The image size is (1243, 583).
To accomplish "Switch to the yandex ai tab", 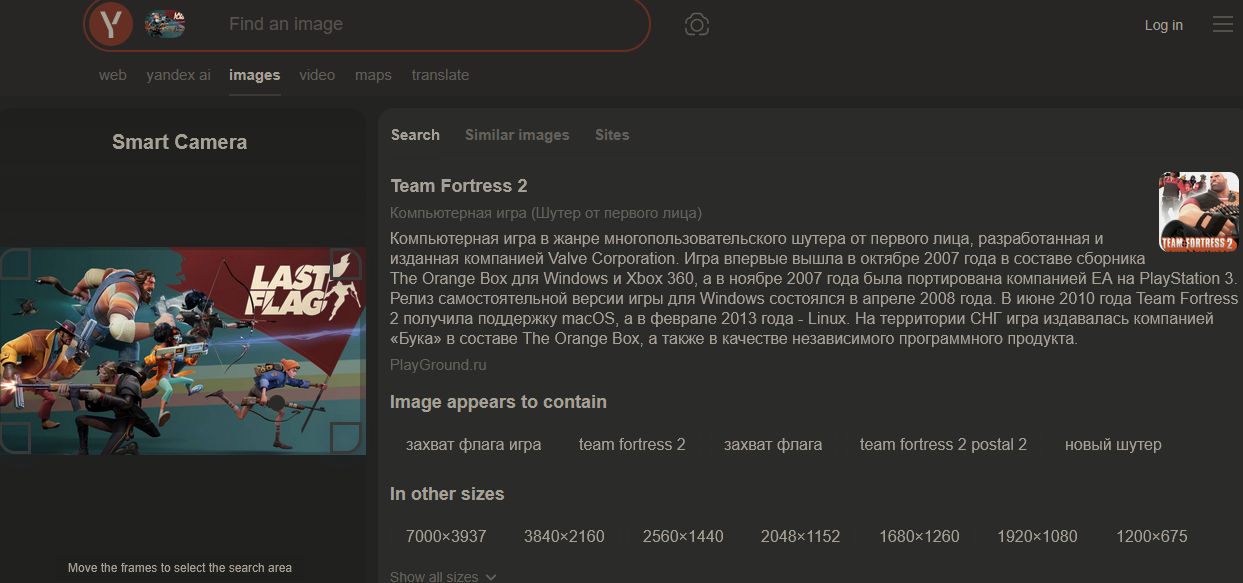I will point(178,75).
